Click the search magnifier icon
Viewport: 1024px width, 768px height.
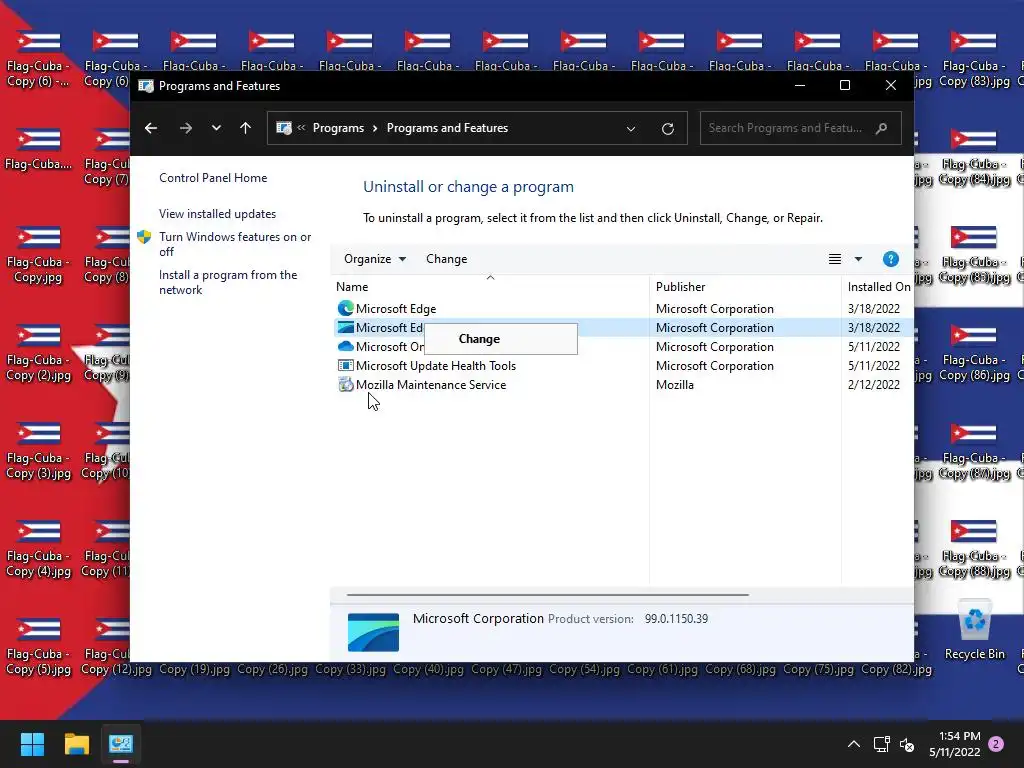(882, 128)
